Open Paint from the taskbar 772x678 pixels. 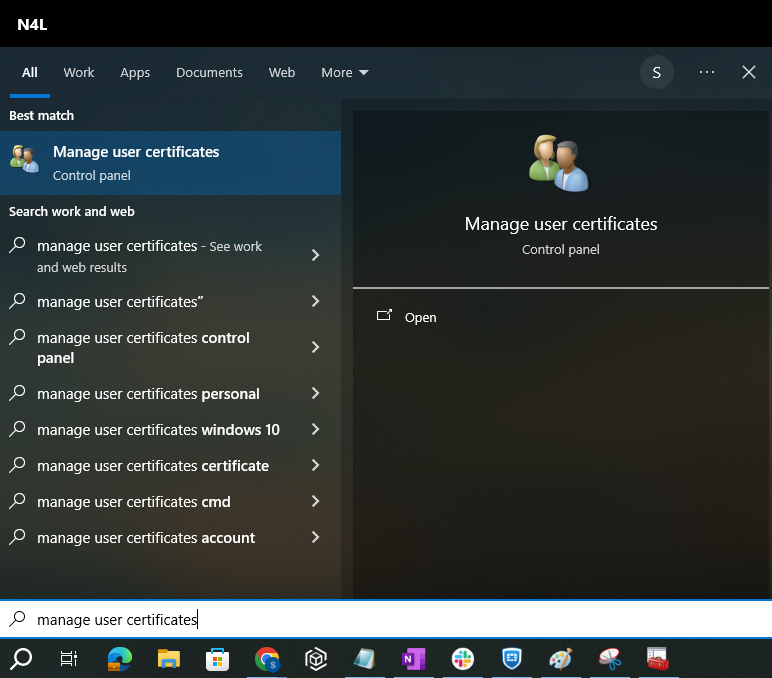pos(560,658)
